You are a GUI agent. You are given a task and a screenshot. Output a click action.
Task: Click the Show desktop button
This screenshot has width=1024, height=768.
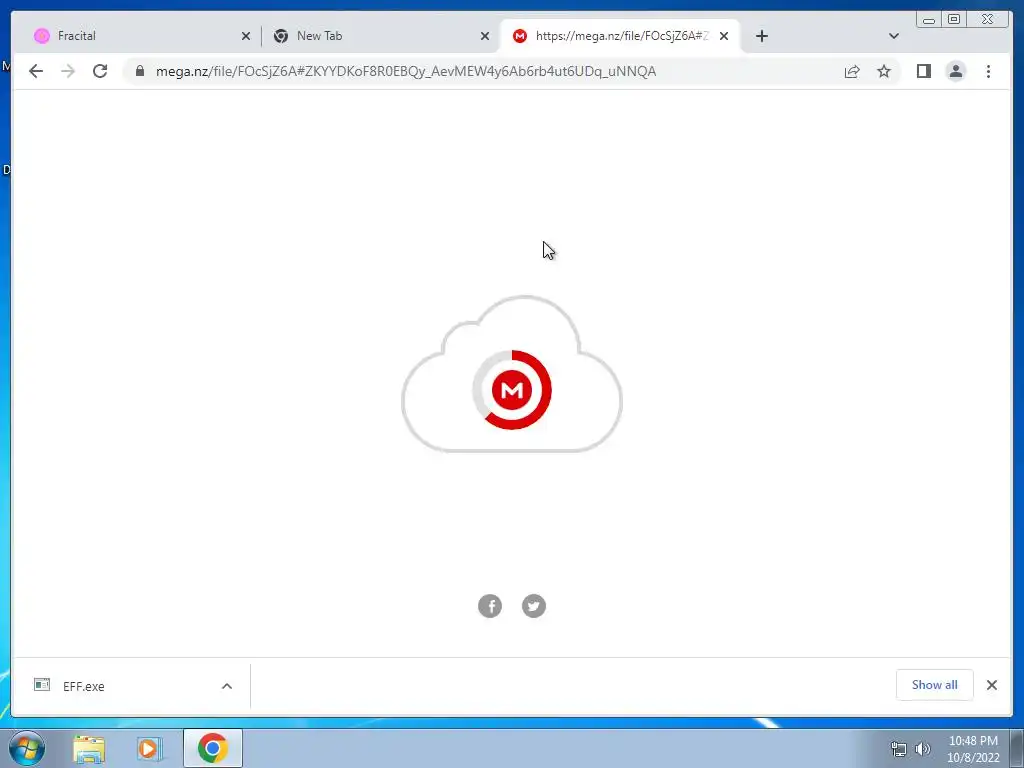click(1017, 748)
